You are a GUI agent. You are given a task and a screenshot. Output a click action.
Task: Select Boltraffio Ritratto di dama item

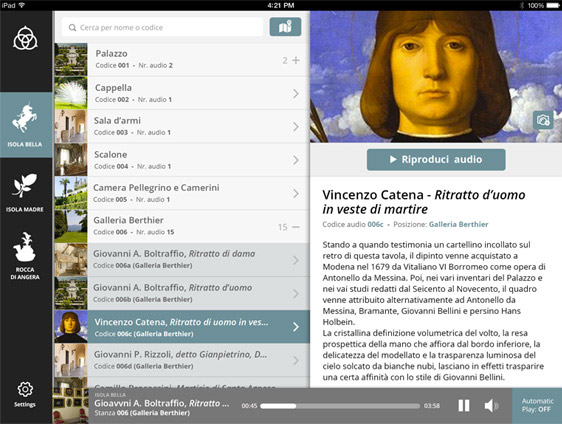coord(182,260)
